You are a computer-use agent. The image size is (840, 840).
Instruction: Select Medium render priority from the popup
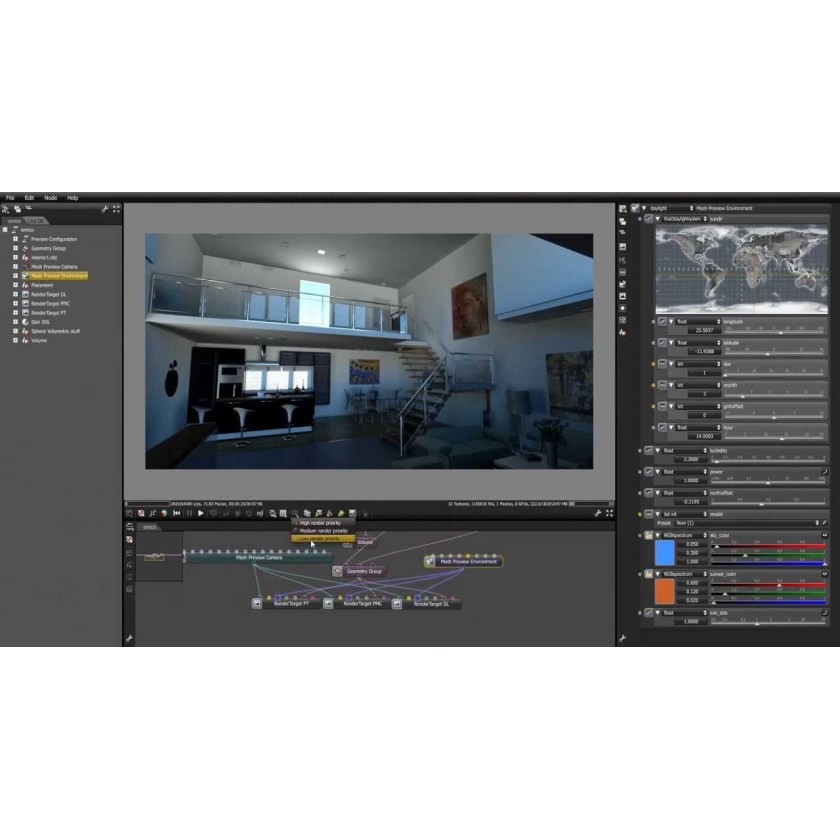point(323,530)
